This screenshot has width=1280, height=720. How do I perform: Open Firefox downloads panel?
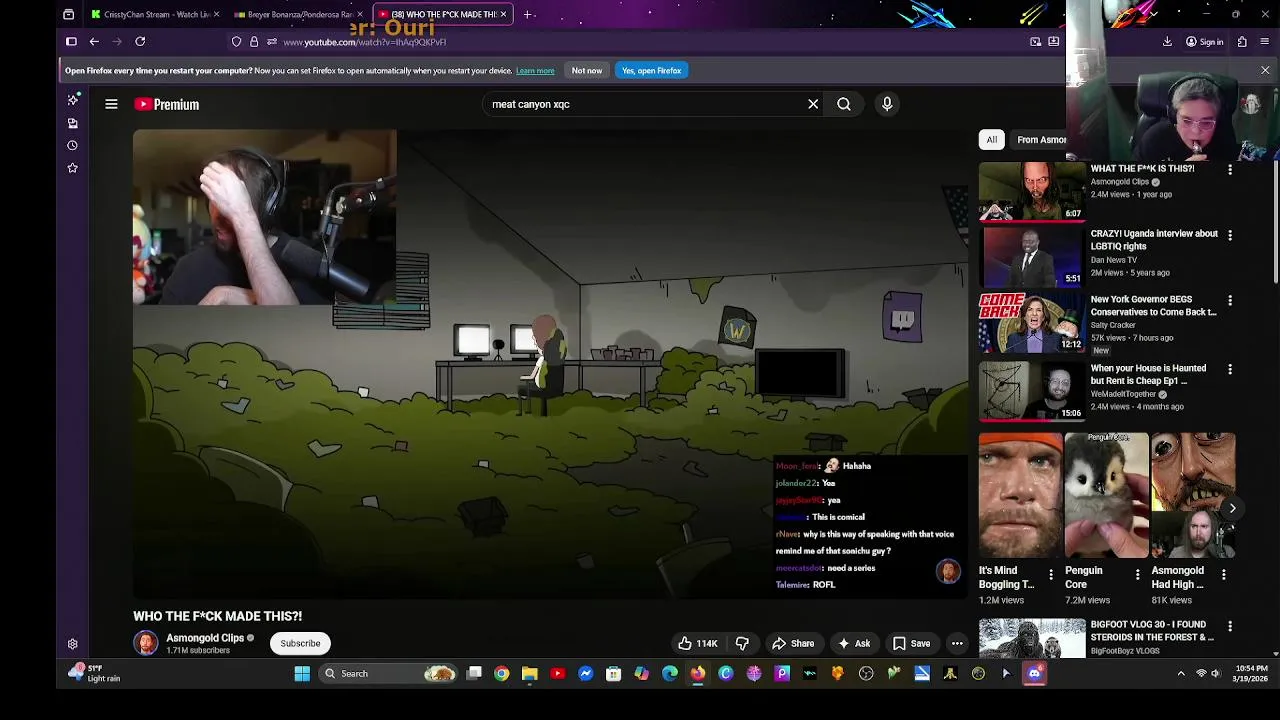(x=1167, y=42)
